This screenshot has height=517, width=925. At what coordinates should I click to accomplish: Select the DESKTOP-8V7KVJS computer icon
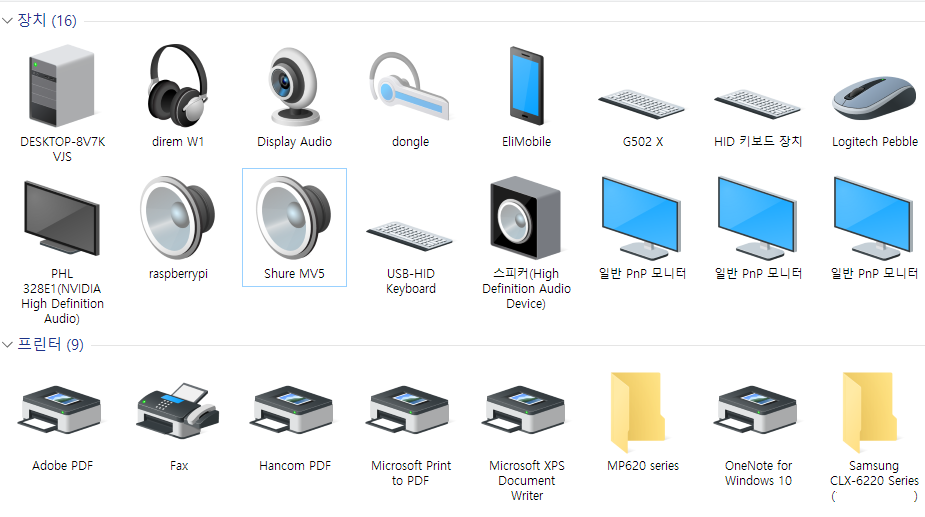click(62, 86)
